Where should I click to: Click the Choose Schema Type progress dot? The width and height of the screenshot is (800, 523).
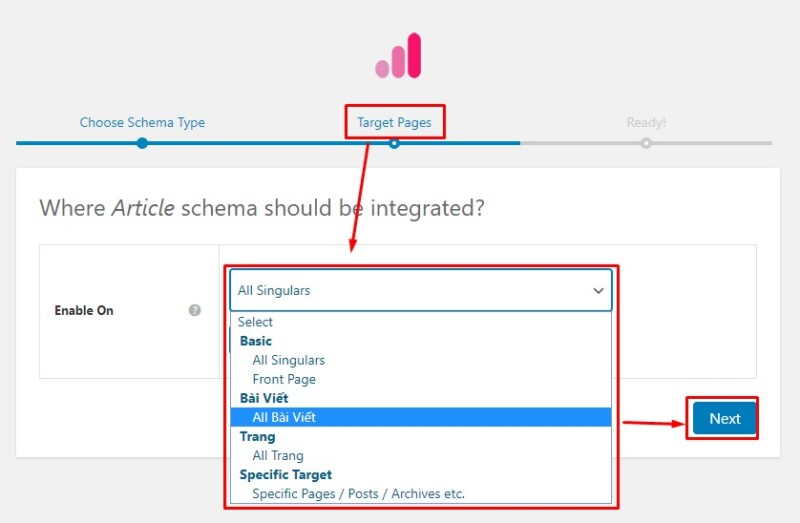click(x=142, y=143)
